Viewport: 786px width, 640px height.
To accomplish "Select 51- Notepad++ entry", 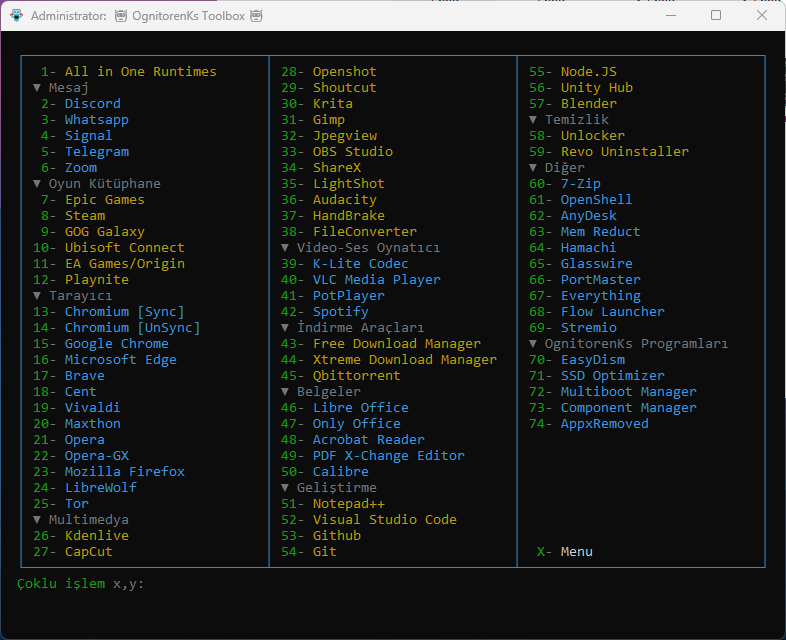I will point(333,504).
